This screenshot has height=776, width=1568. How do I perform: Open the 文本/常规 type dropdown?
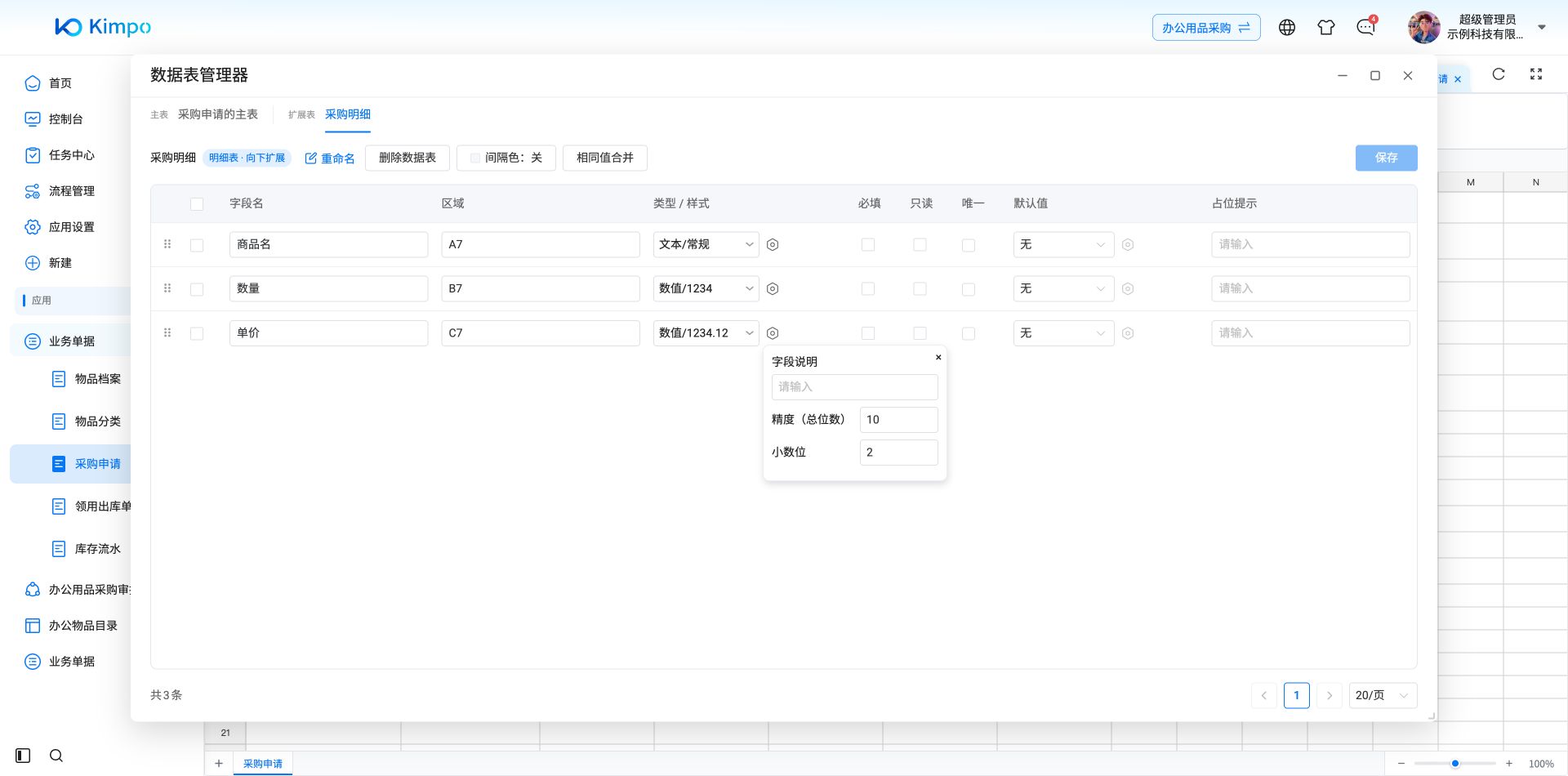706,244
